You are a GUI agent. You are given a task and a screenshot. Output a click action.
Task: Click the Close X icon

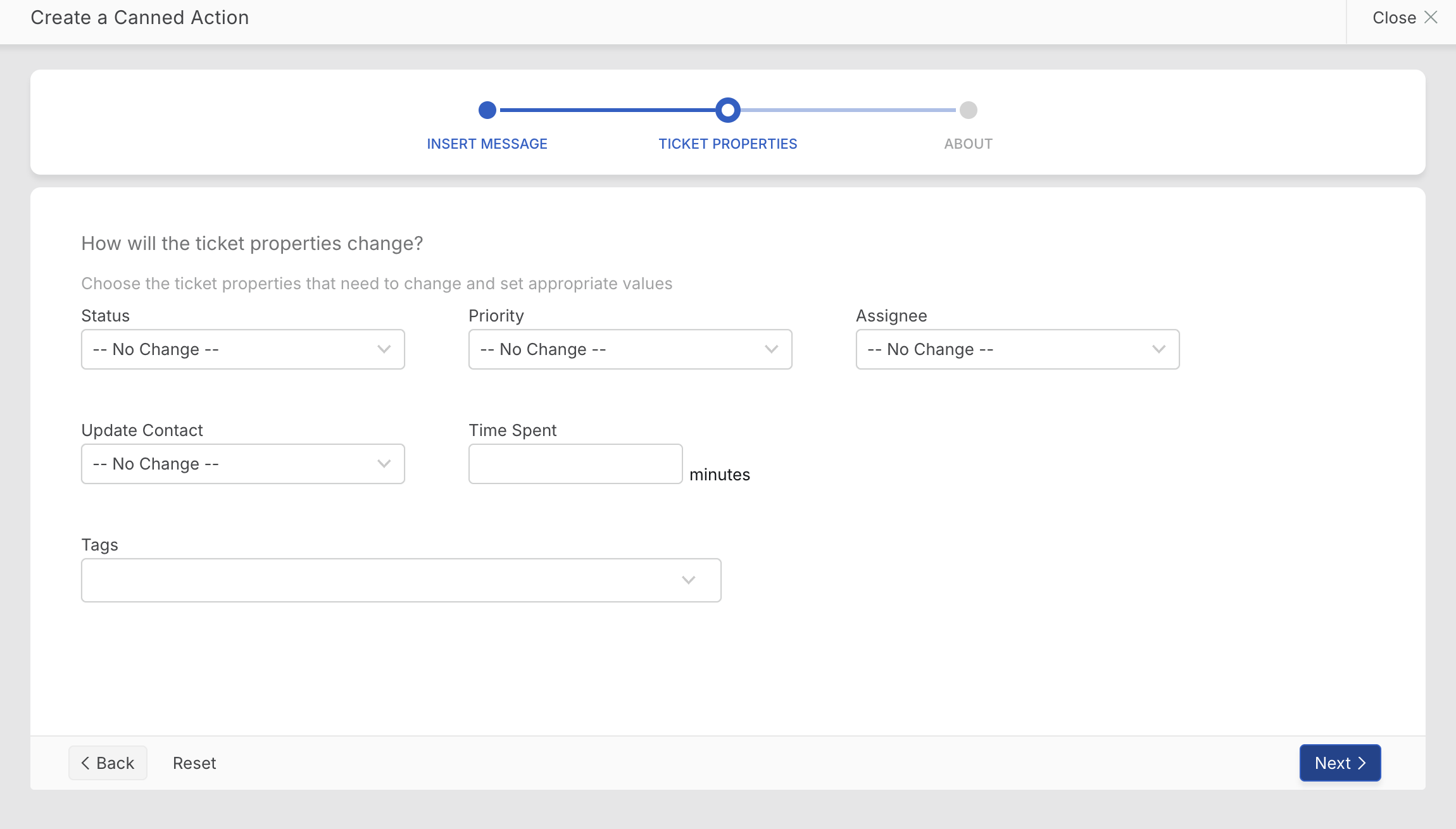pos(1431,18)
